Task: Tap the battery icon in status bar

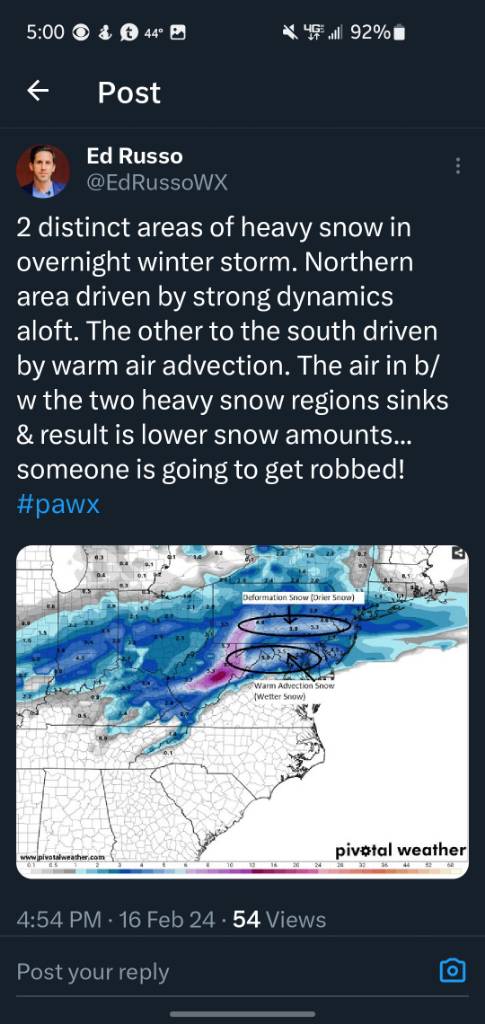Action: (x=400, y=32)
